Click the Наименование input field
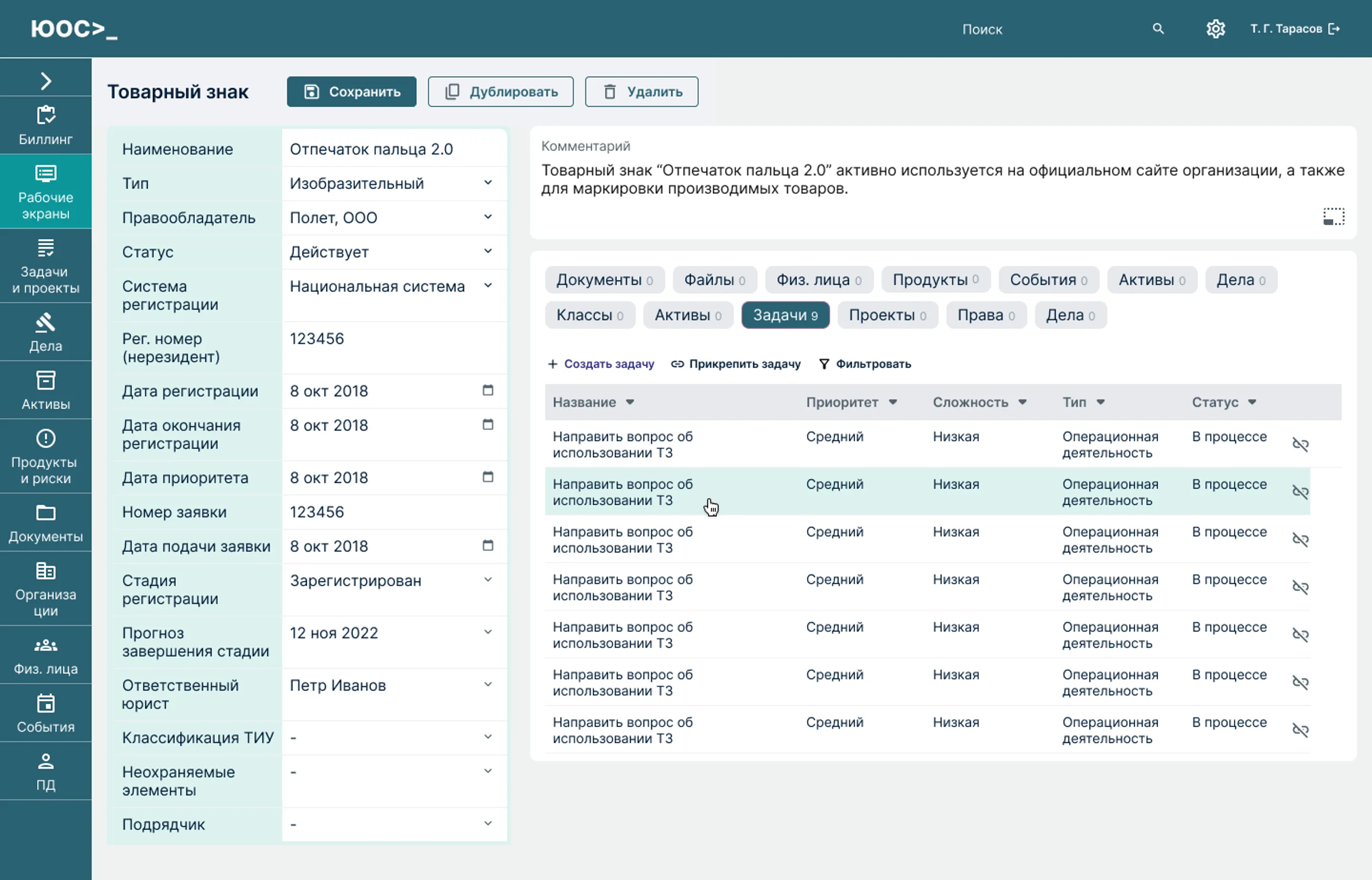 (x=393, y=149)
